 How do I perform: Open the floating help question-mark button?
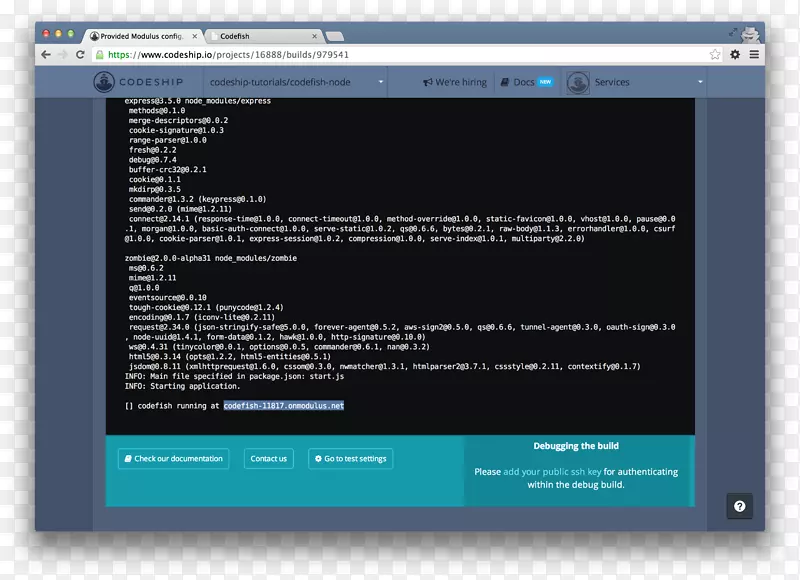[739, 506]
